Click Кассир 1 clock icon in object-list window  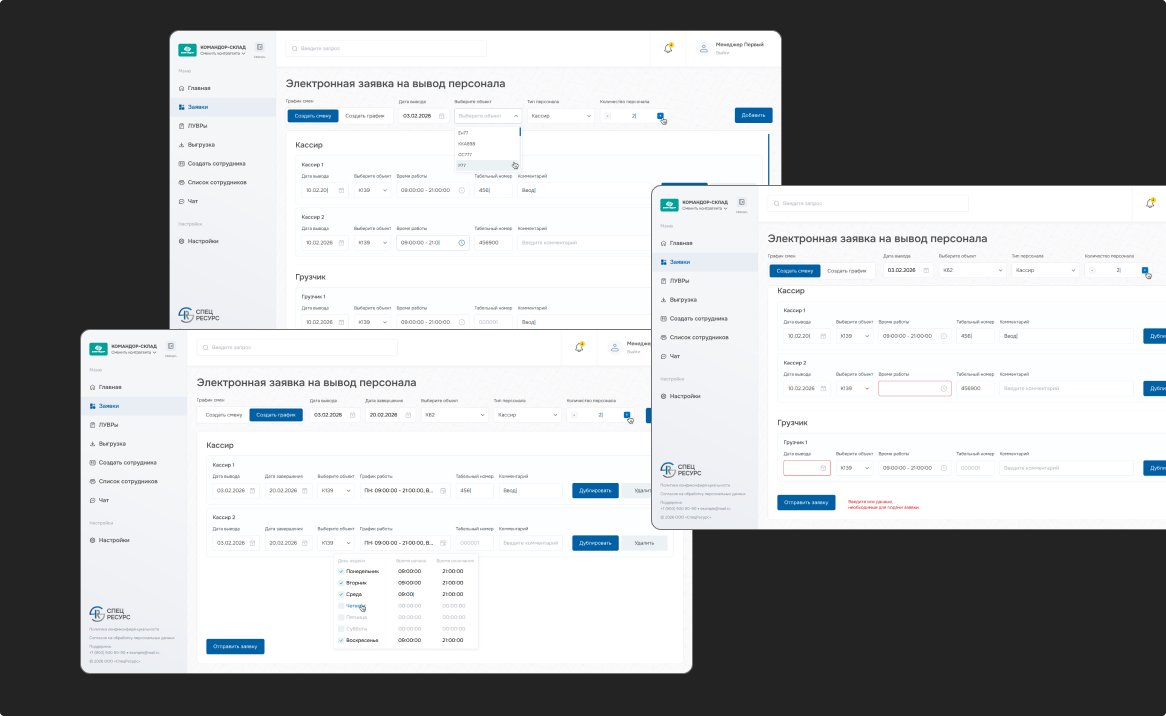(462, 190)
